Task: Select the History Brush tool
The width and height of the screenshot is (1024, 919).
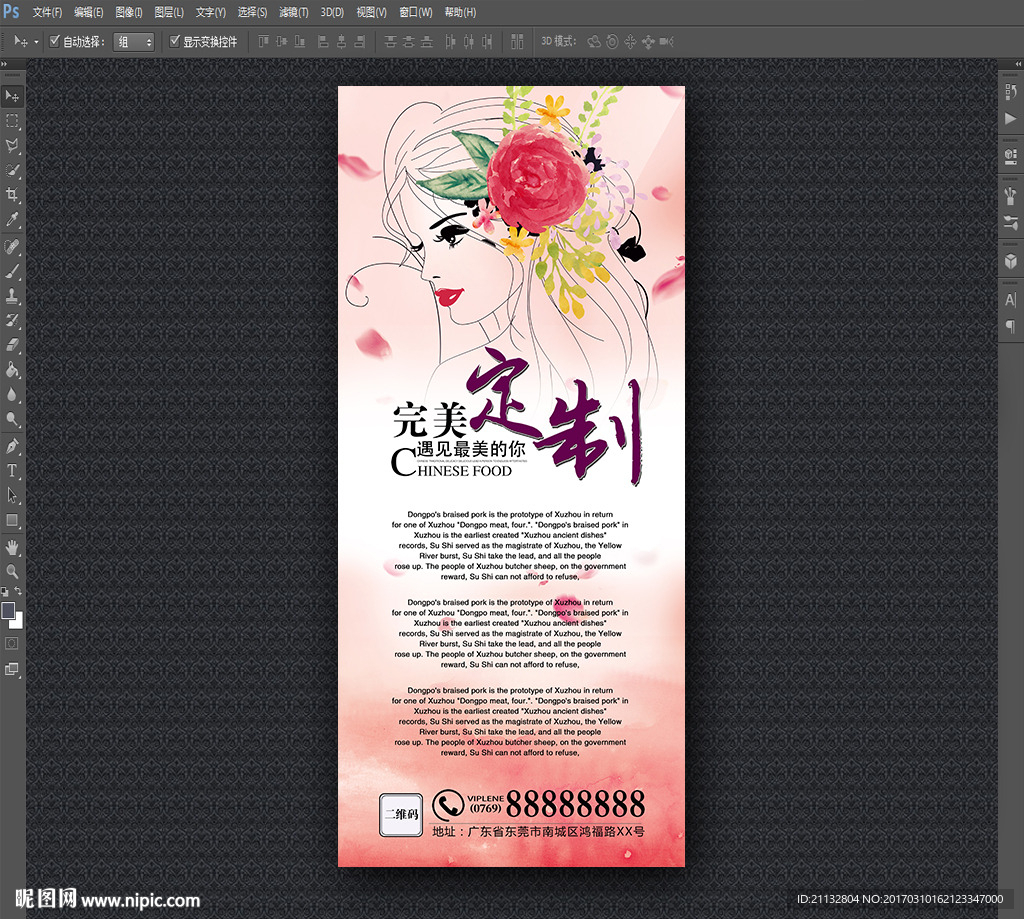Action: point(12,321)
